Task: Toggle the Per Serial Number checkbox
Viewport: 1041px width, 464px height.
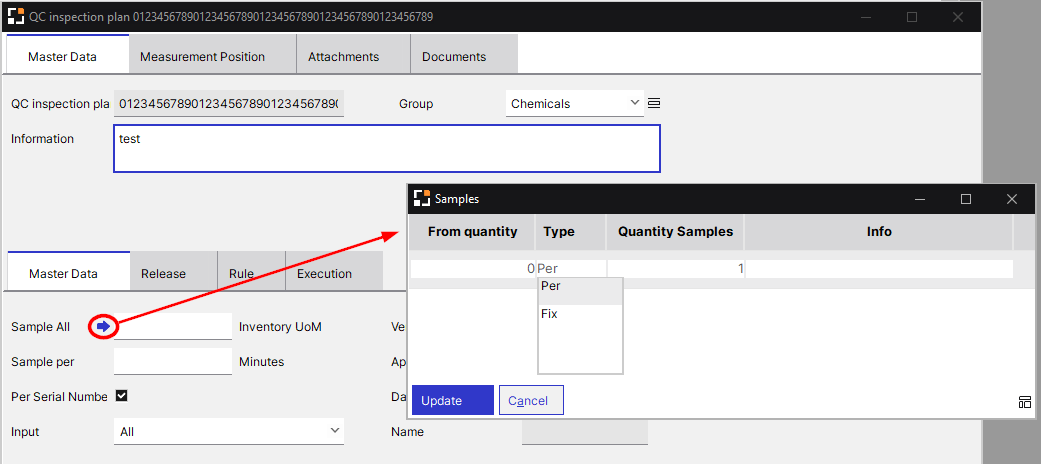Action: (122, 396)
